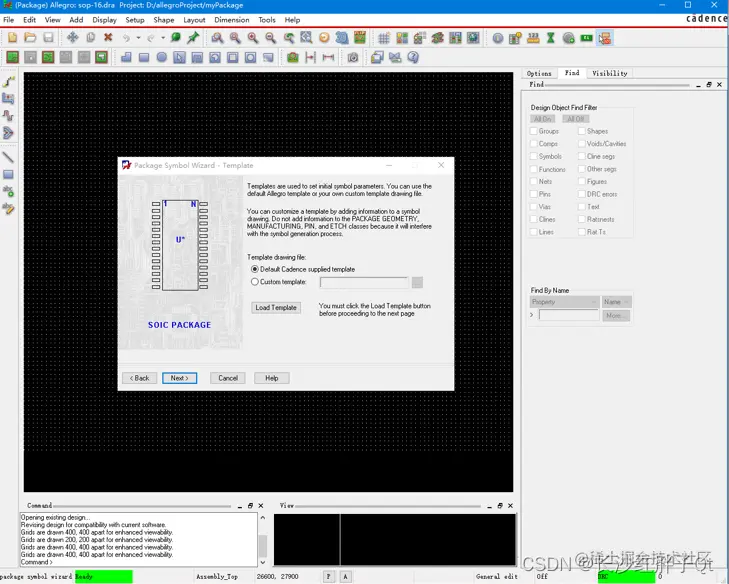Toggle Vias checkbox in Find filter
The image size is (729, 584).
tap(534, 206)
